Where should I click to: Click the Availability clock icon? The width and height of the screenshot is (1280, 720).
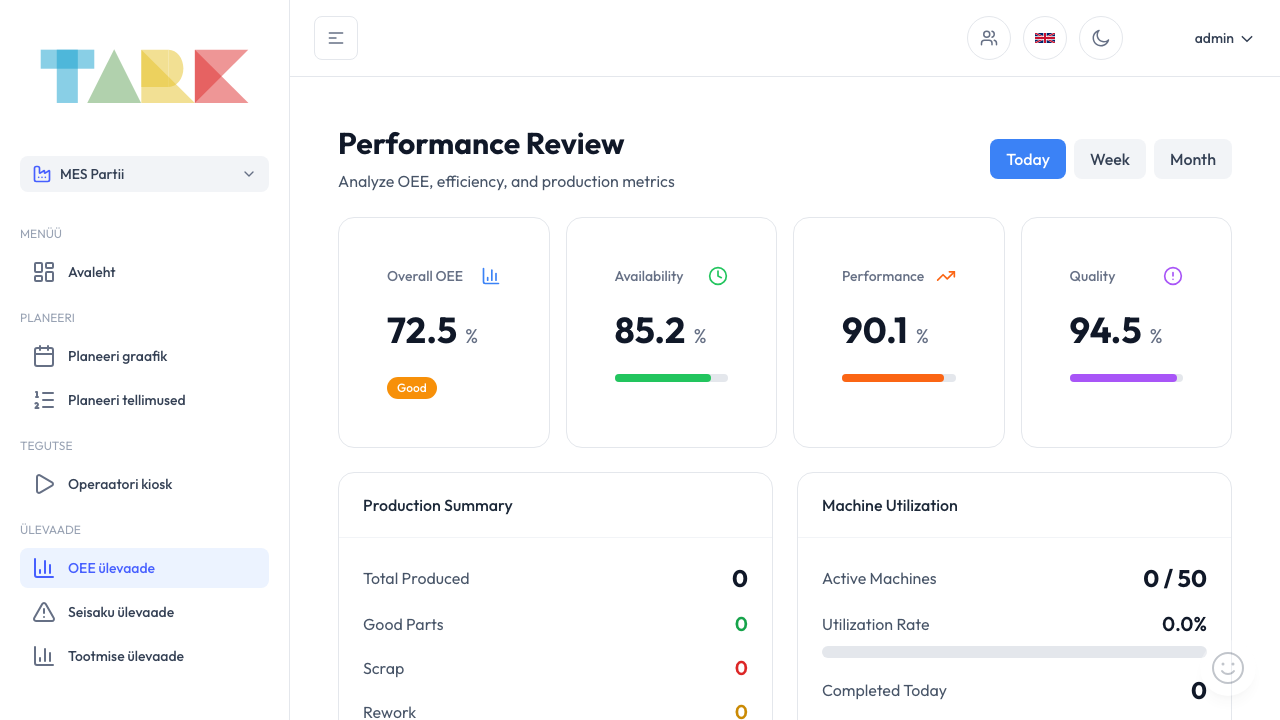click(717, 276)
